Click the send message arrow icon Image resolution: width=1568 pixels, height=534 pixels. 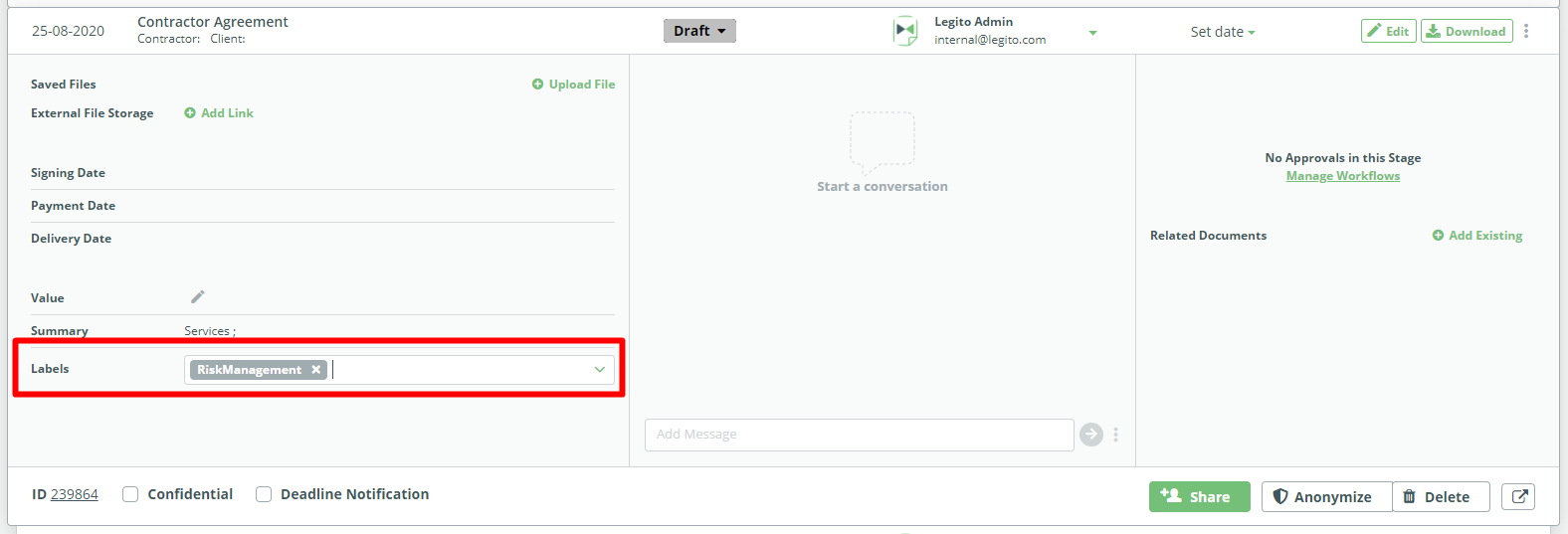(x=1091, y=435)
